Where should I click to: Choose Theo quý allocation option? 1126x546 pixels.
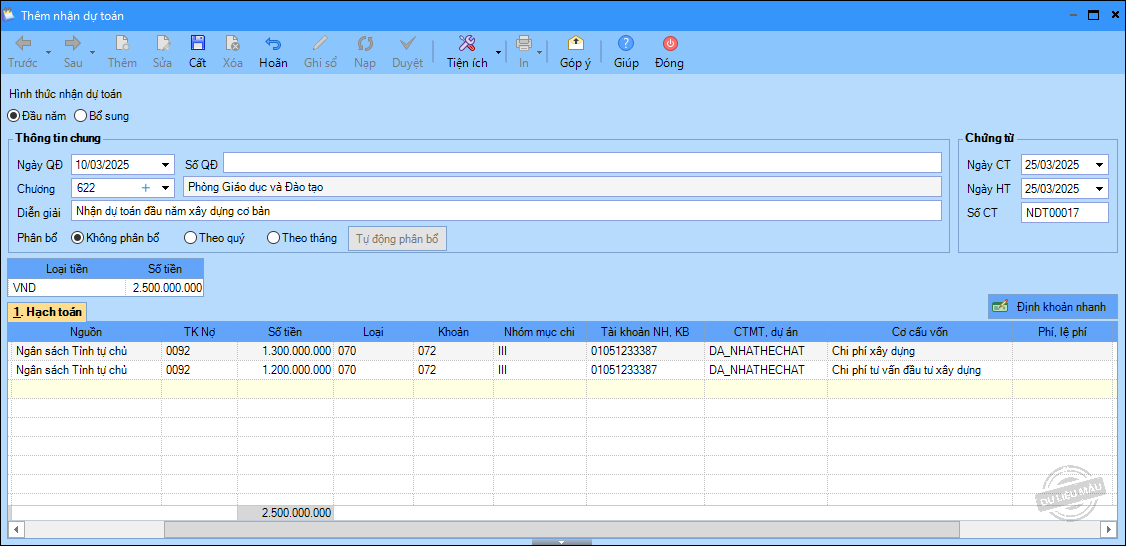[x=190, y=238]
